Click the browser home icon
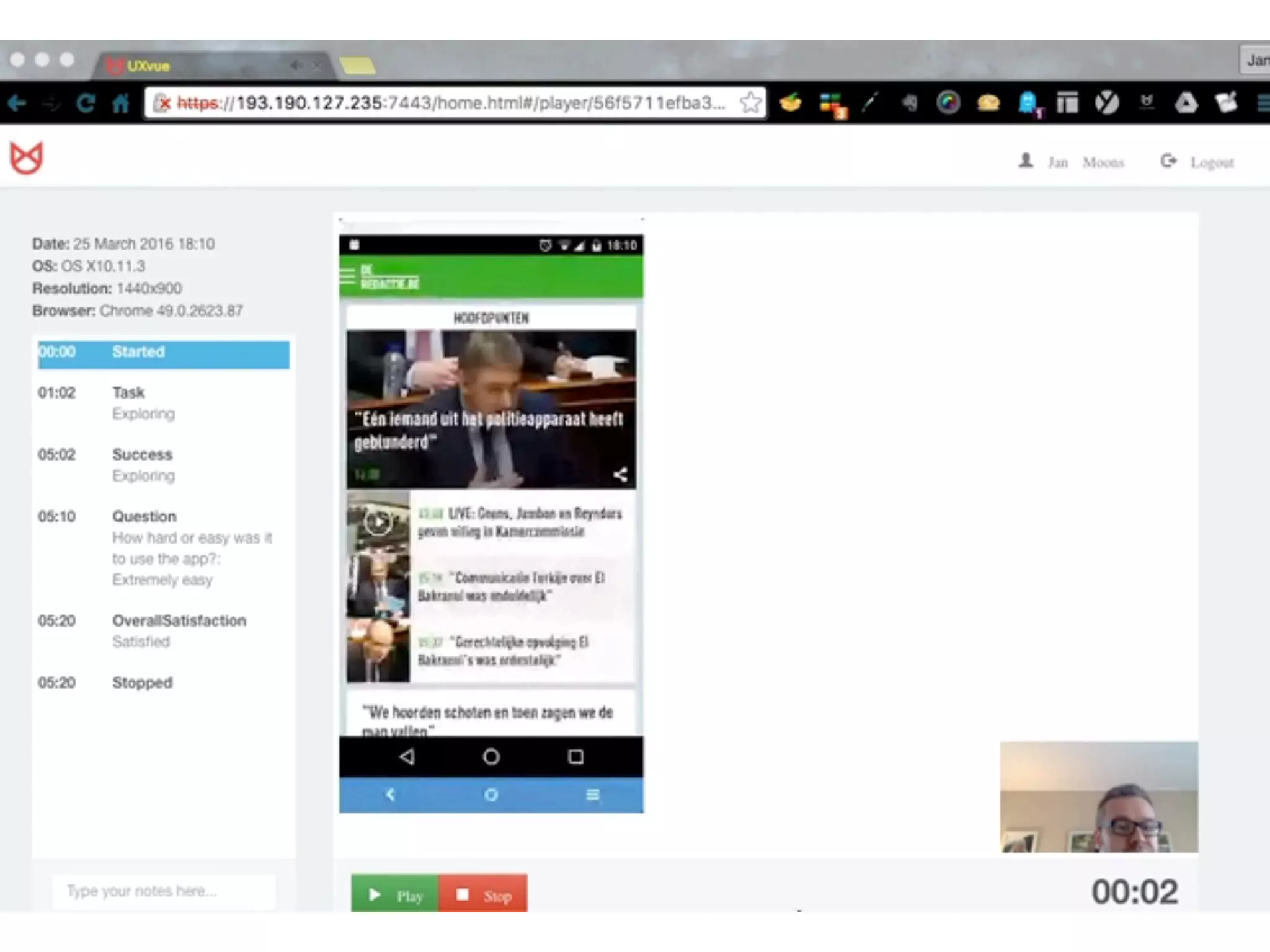 [120, 103]
